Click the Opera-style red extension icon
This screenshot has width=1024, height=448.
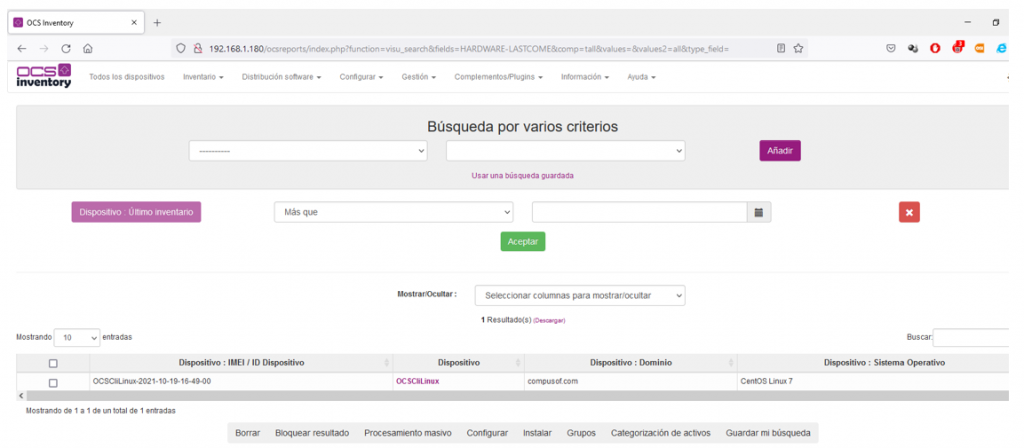(x=935, y=48)
